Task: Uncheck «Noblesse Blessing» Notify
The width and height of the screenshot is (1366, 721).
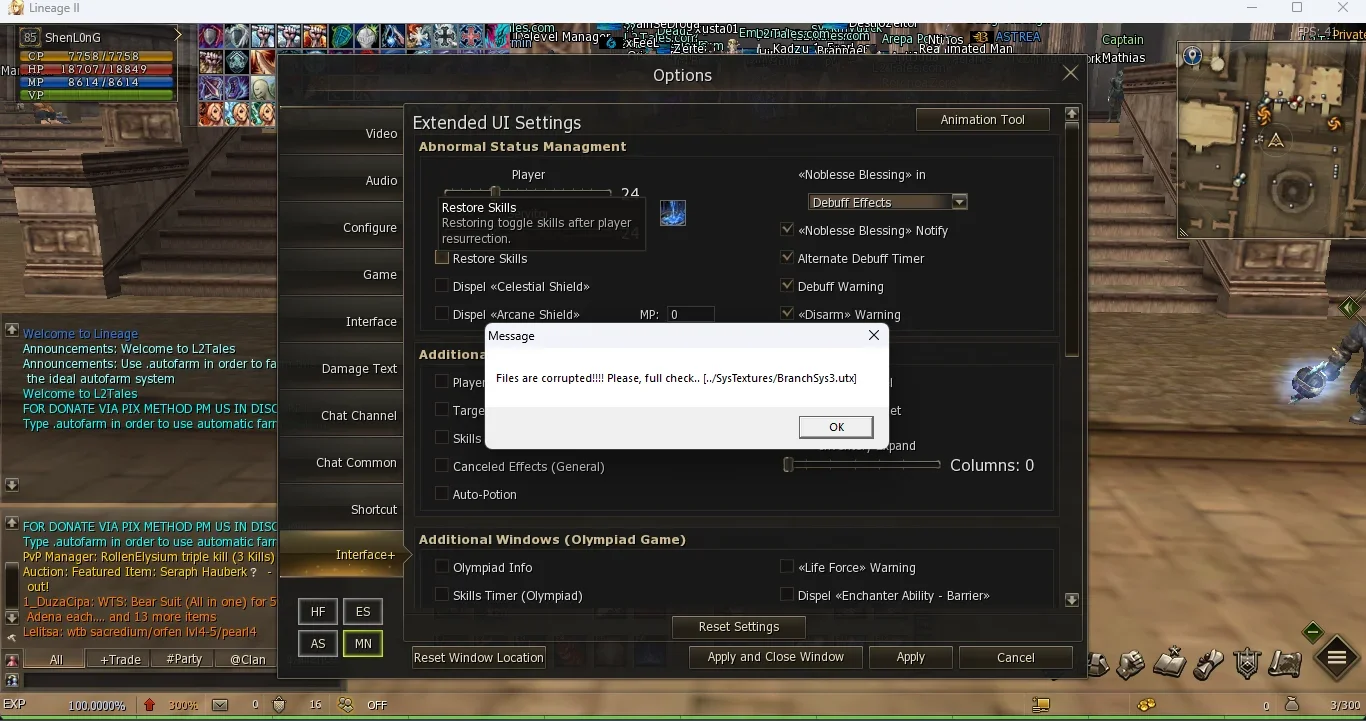Action: pyautogui.click(x=787, y=230)
